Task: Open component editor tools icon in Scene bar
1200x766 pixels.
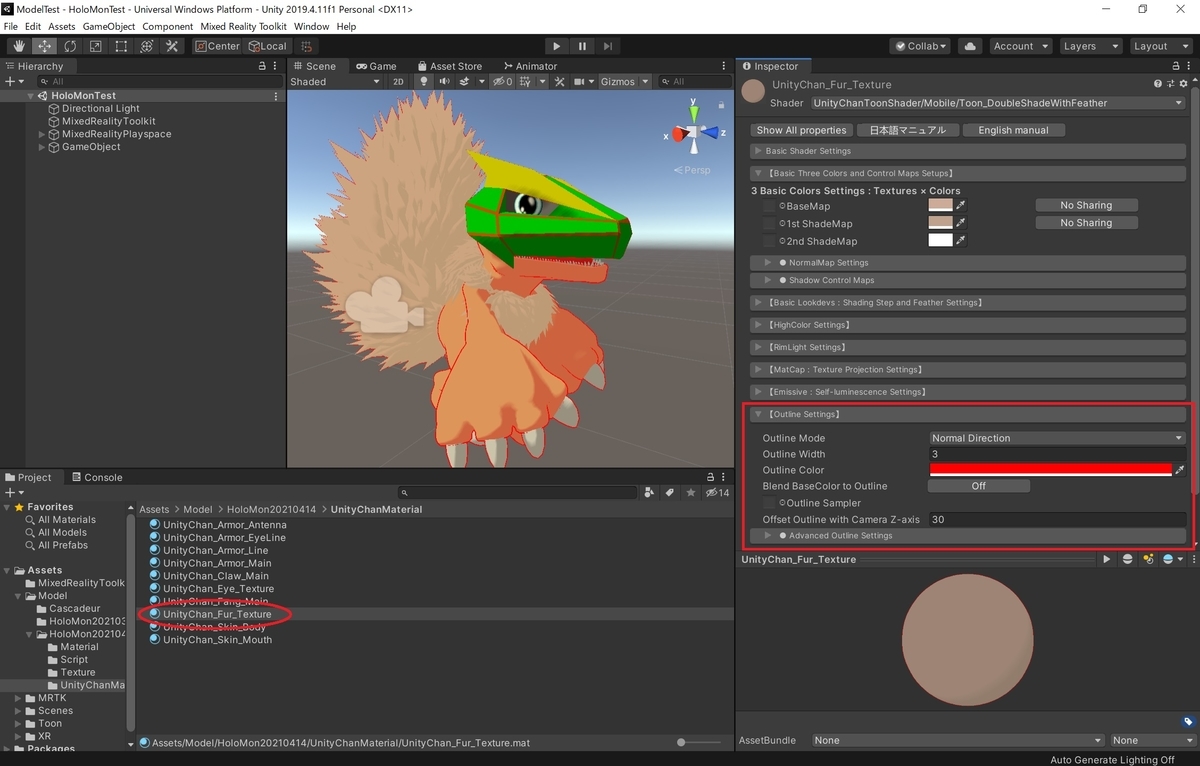Action: (560, 82)
